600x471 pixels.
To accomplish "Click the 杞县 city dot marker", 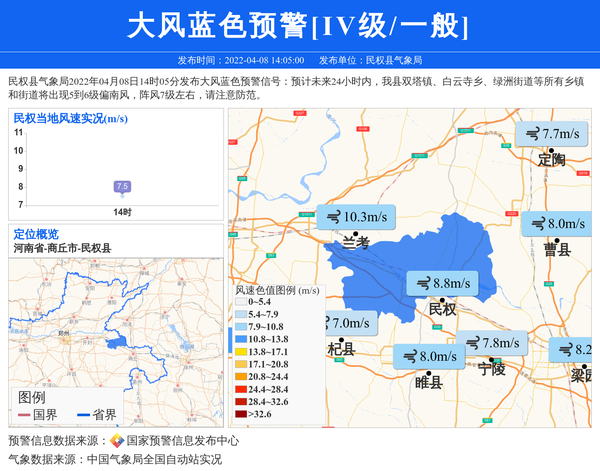I will 341,340.
